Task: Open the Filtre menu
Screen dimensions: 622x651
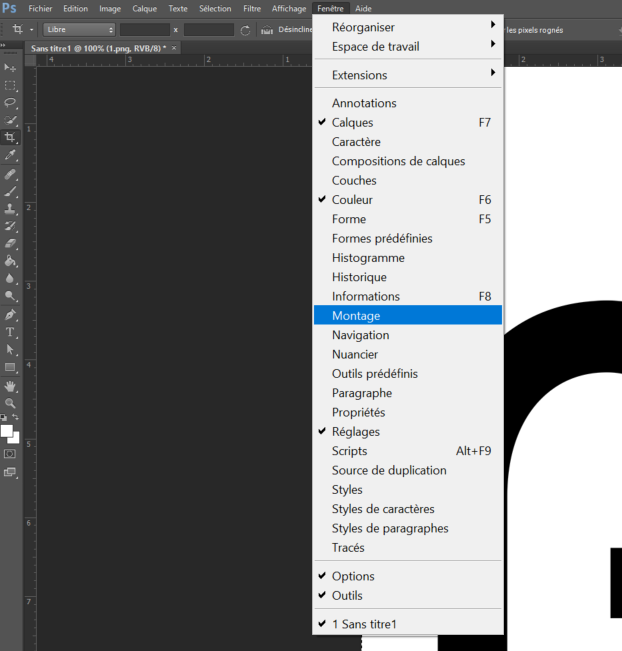Action: [x=252, y=8]
